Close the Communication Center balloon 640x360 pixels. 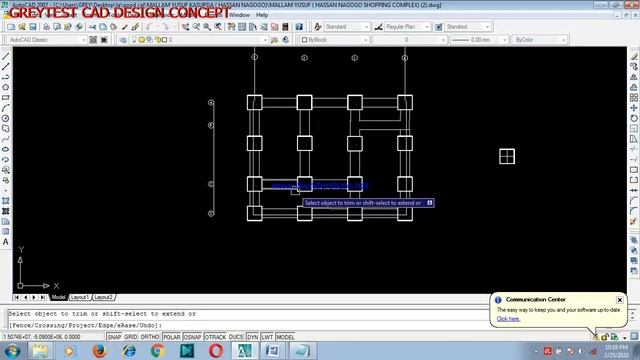pos(620,300)
